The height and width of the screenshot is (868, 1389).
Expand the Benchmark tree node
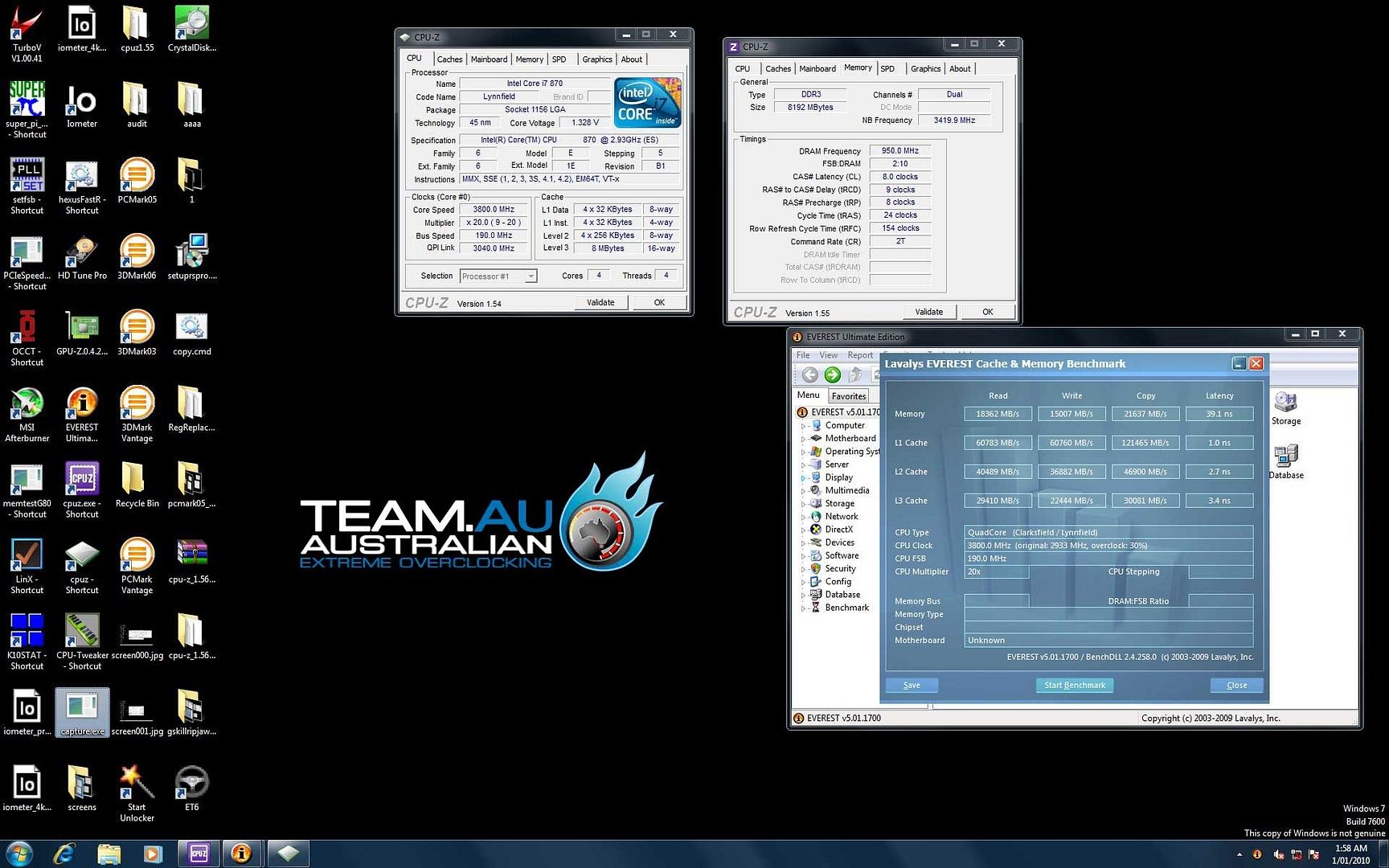pyautogui.click(x=803, y=608)
